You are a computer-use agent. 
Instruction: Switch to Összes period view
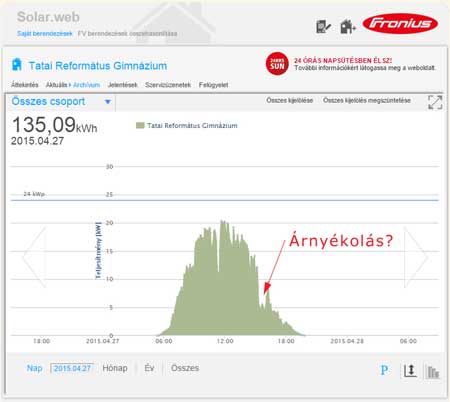185,368
